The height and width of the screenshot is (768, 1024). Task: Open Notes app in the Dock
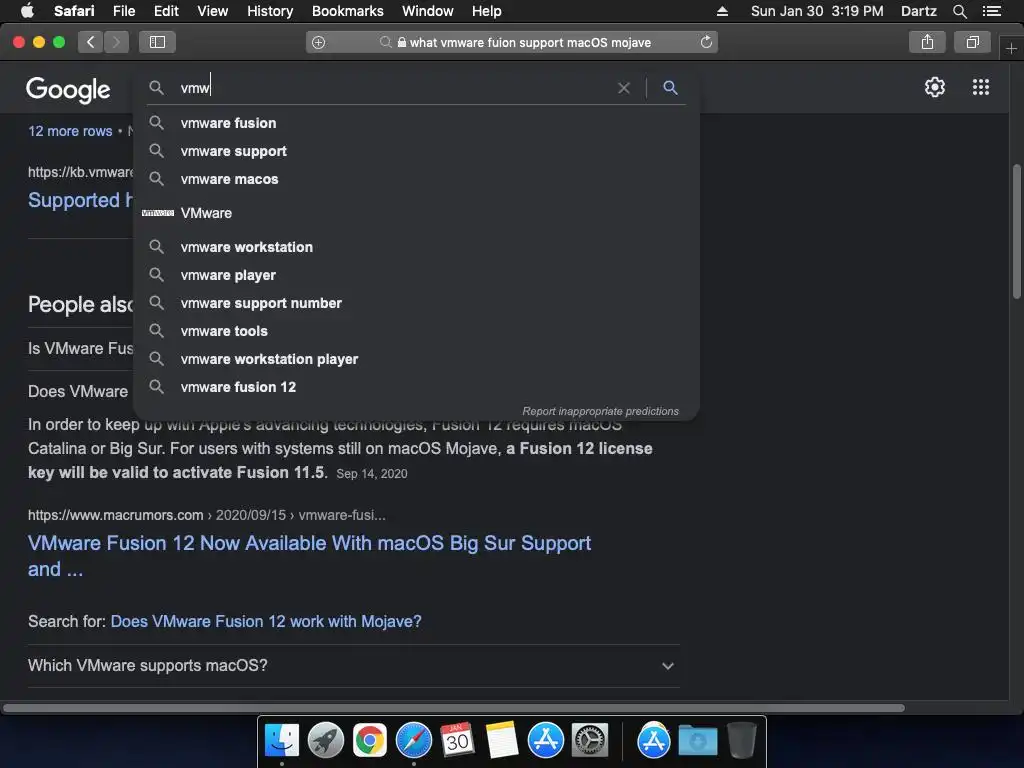pos(502,740)
